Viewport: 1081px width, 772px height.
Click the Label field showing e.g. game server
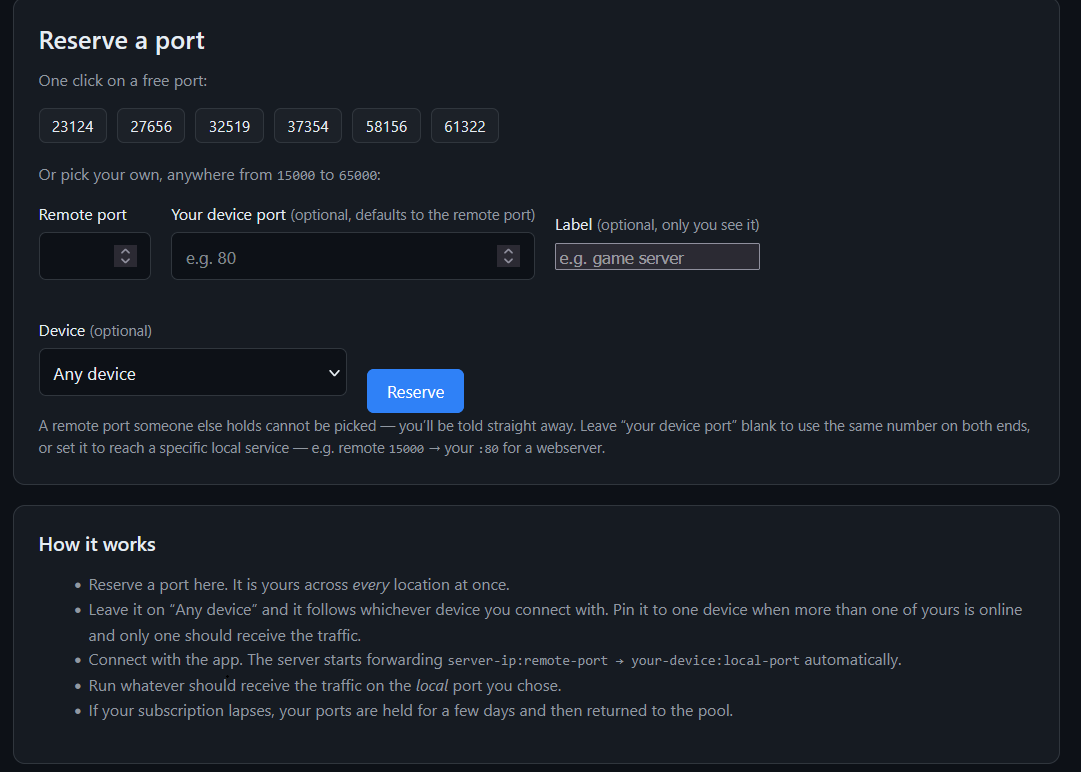(x=657, y=256)
